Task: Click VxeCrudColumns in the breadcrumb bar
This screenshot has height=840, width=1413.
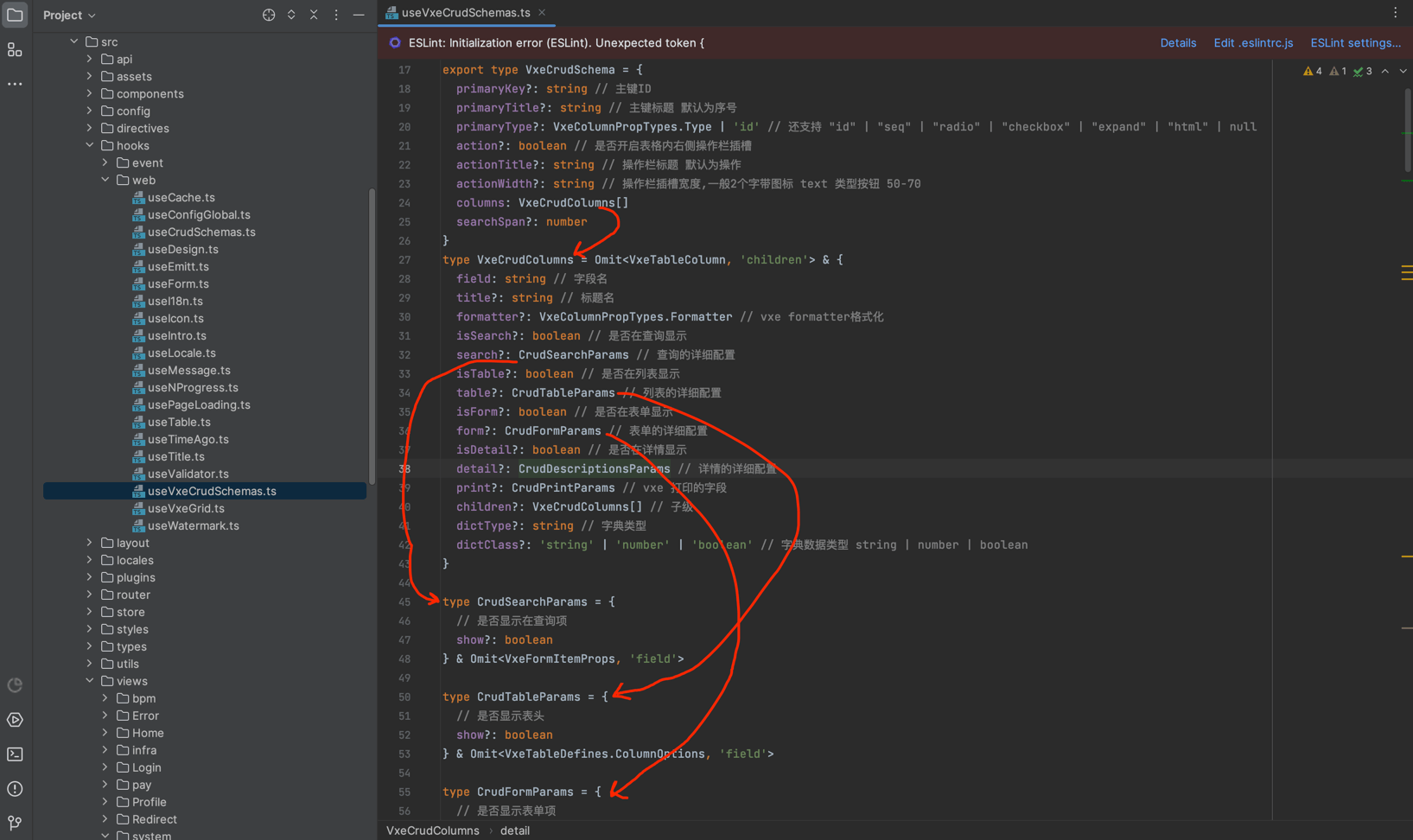Action: [432, 830]
